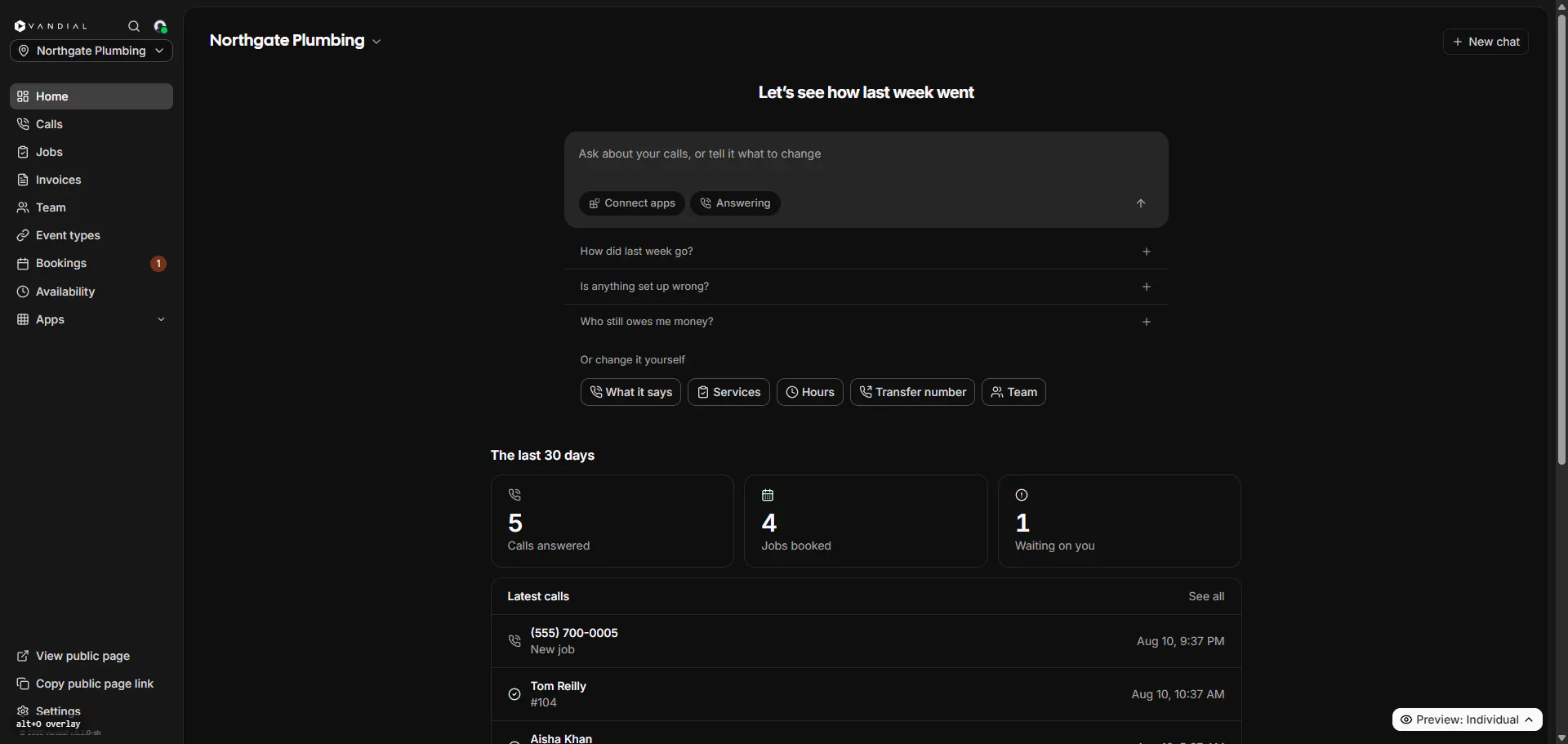1568x744 pixels.
Task: Click the eye icon in Preview button
Action: 1406,719
